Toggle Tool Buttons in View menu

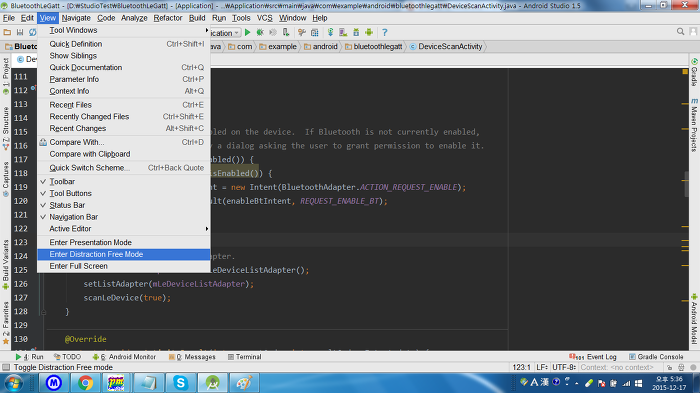124,193
